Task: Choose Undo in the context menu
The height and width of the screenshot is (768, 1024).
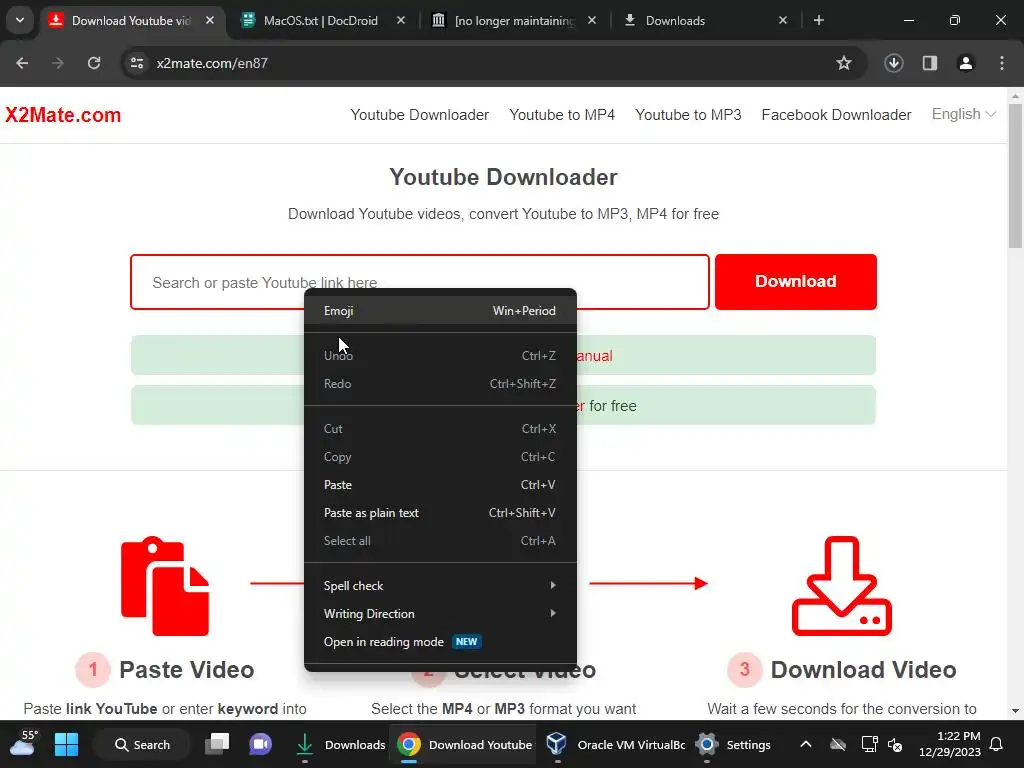Action: coord(440,356)
